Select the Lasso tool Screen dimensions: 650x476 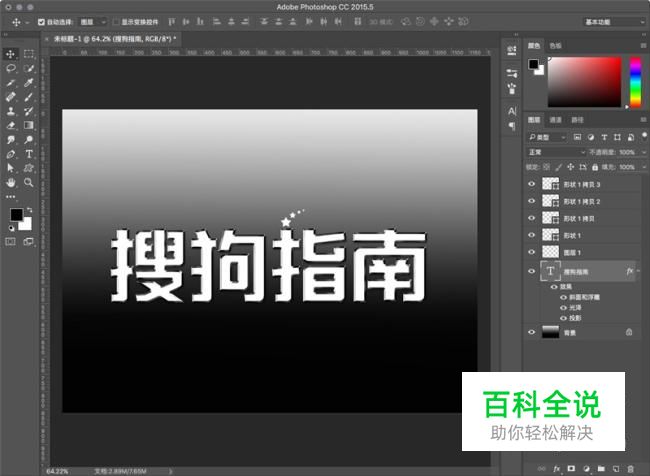tap(11, 68)
